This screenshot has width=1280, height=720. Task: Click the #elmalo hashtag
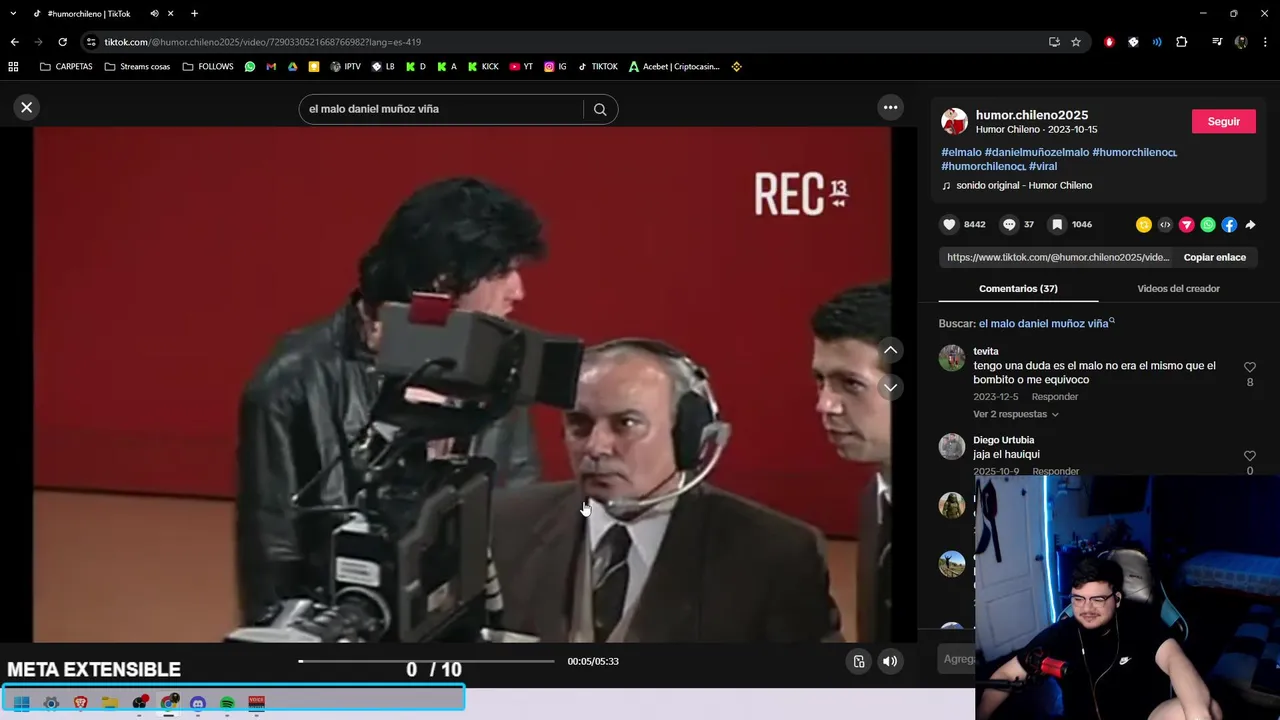[x=961, y=152]
